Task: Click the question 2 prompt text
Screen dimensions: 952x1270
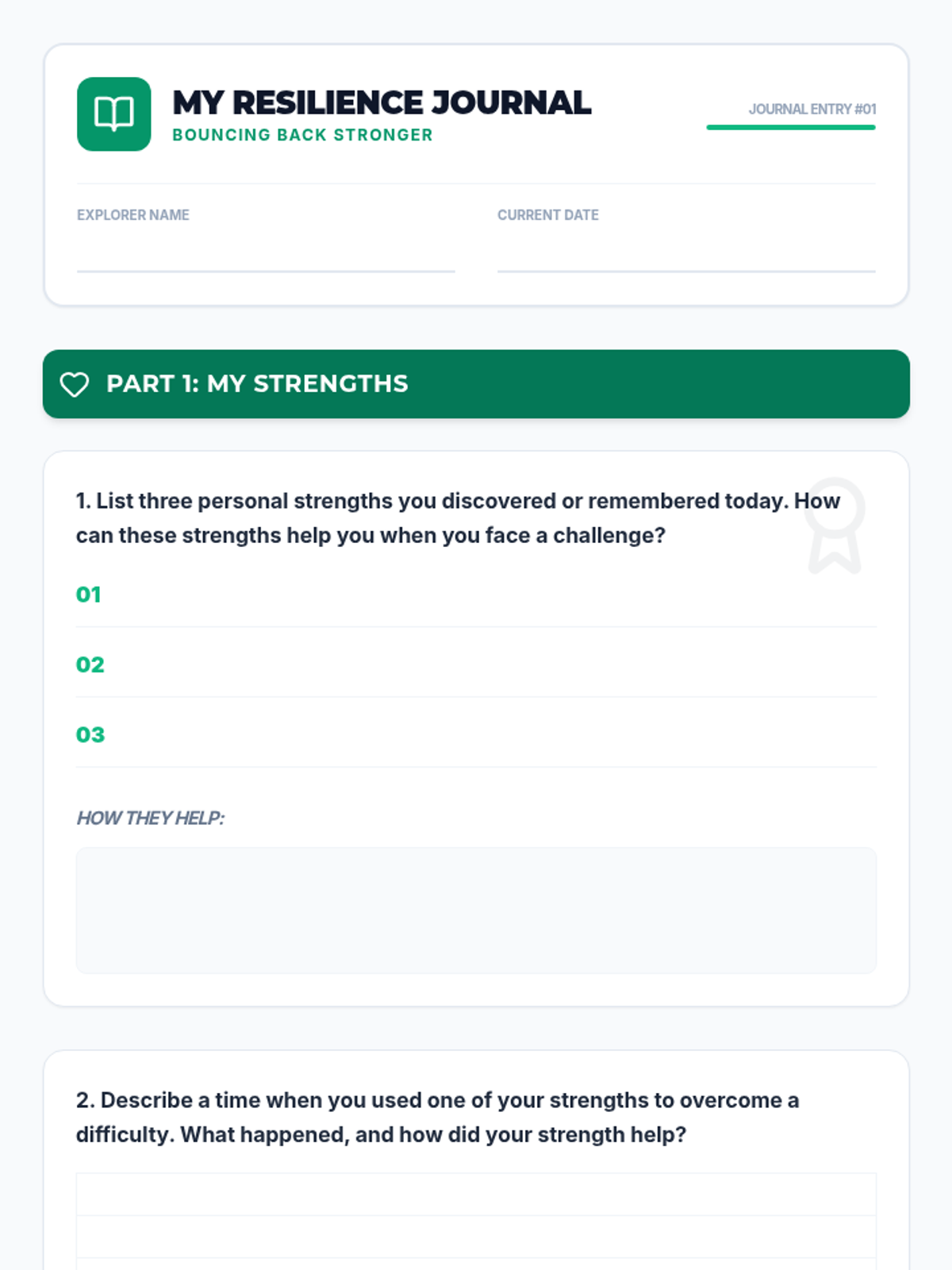Action: click(x=437, y=1117)
